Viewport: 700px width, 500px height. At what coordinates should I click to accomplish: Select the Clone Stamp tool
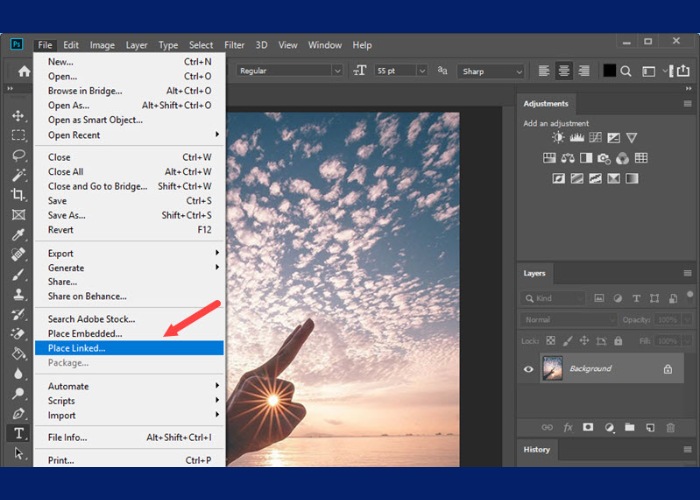(x=18, y=294)
